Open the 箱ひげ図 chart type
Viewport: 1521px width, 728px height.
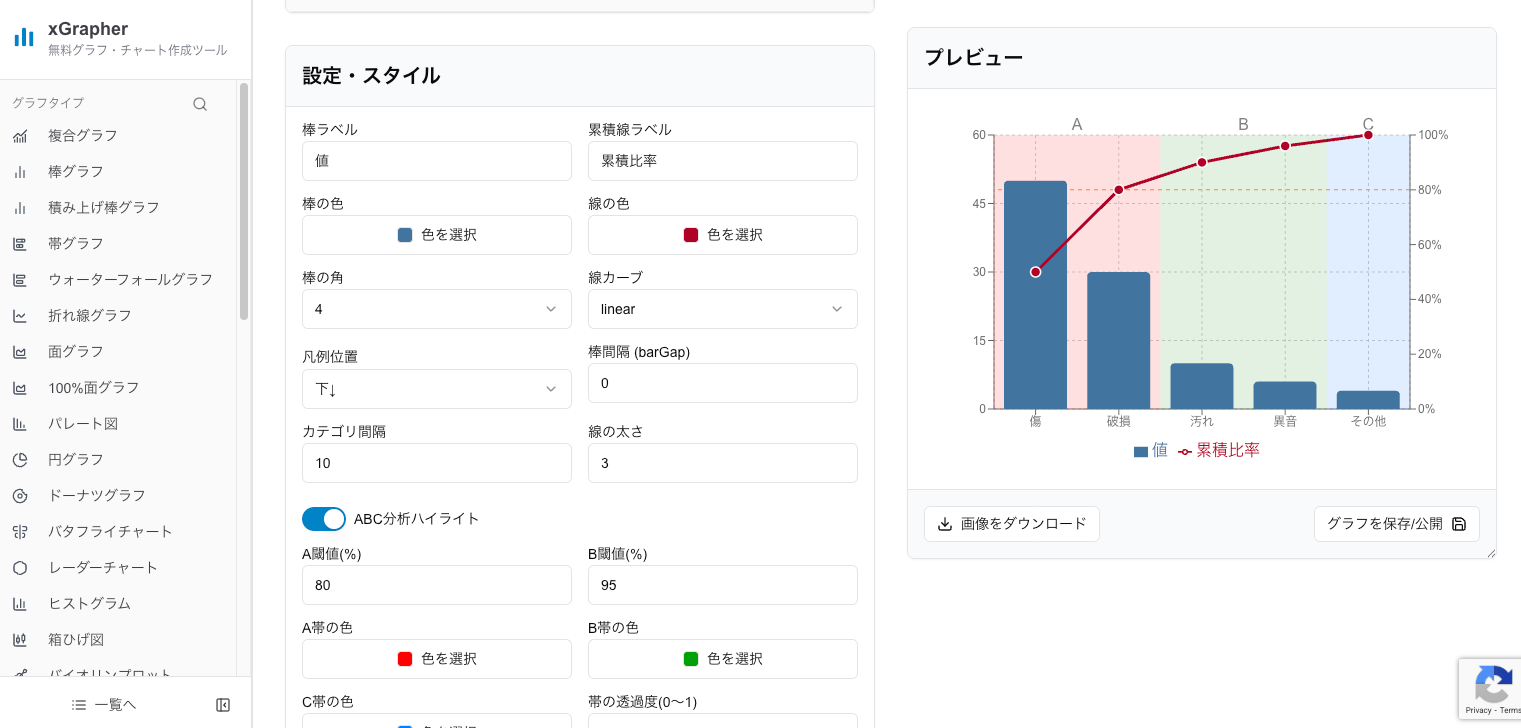[x=20, y=639]
